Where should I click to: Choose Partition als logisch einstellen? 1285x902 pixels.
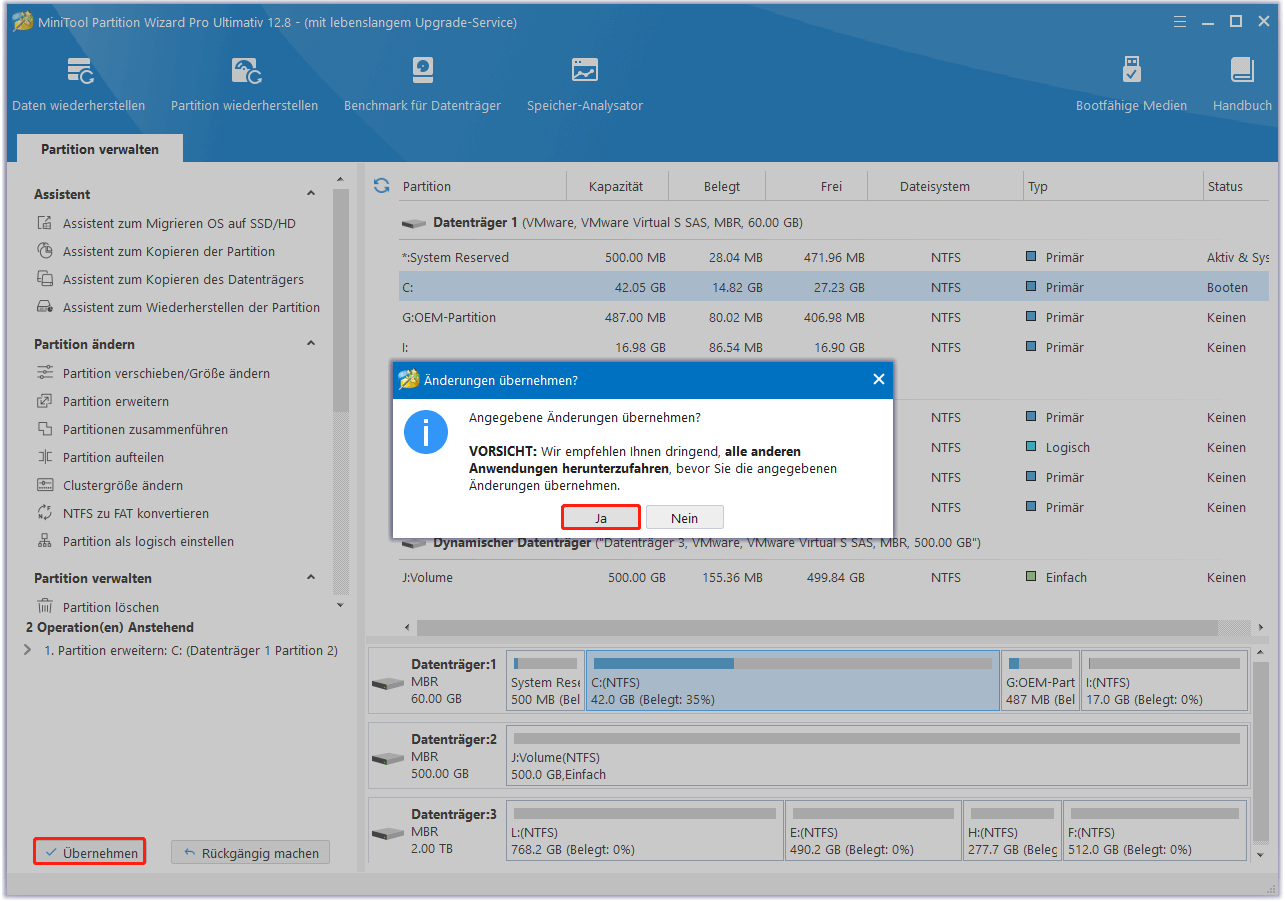[x=148, y=542]
